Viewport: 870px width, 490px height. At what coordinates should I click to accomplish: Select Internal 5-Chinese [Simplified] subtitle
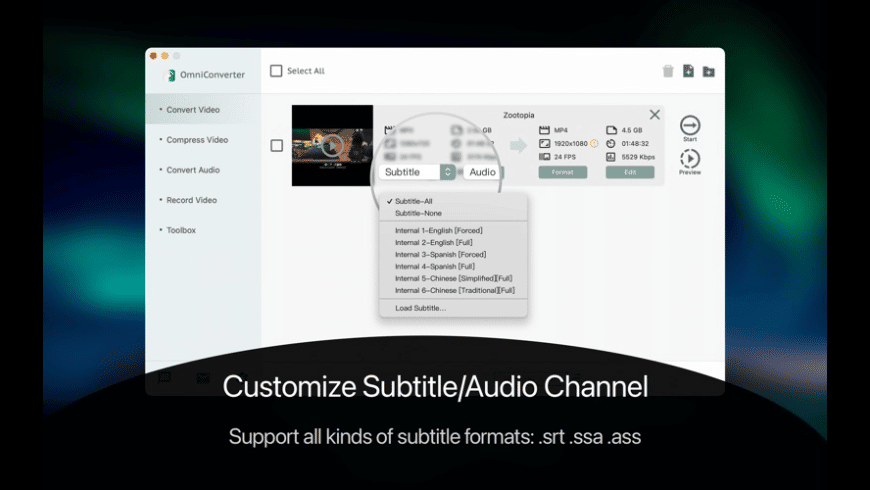[x=453, y=279]
